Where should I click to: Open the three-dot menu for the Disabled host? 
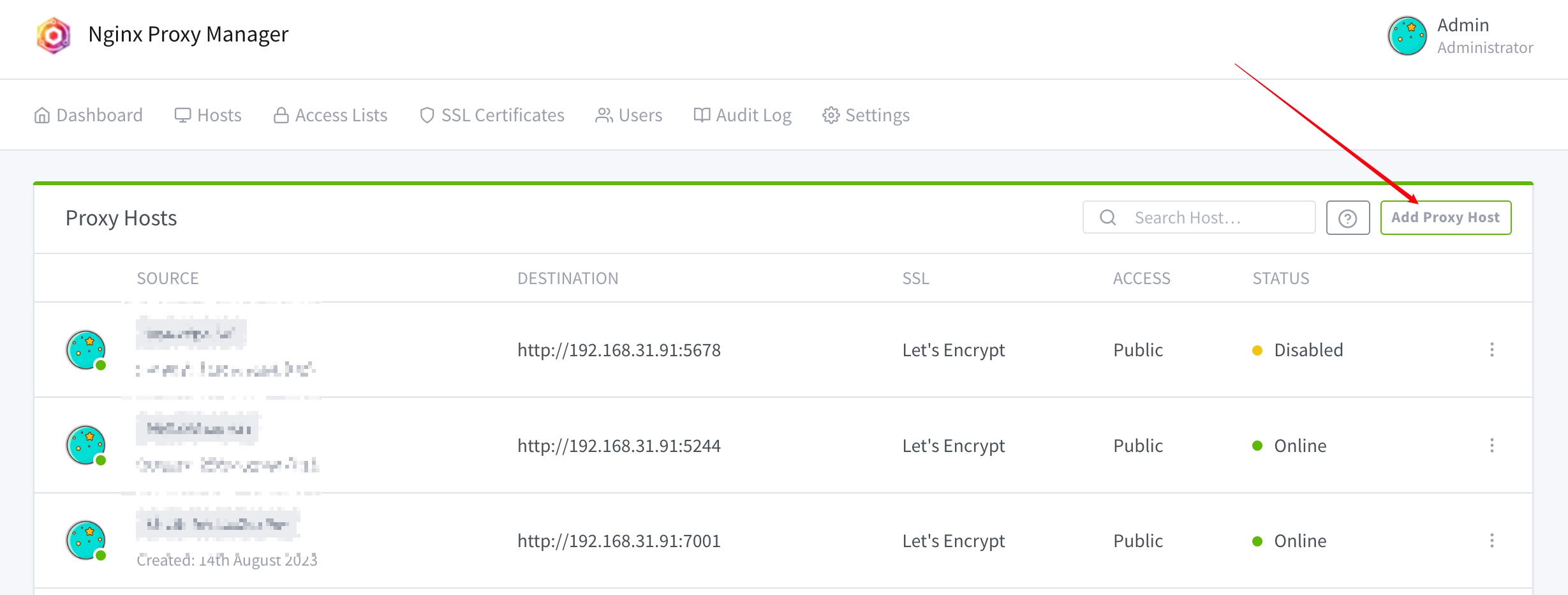(x=1491, y=350)
